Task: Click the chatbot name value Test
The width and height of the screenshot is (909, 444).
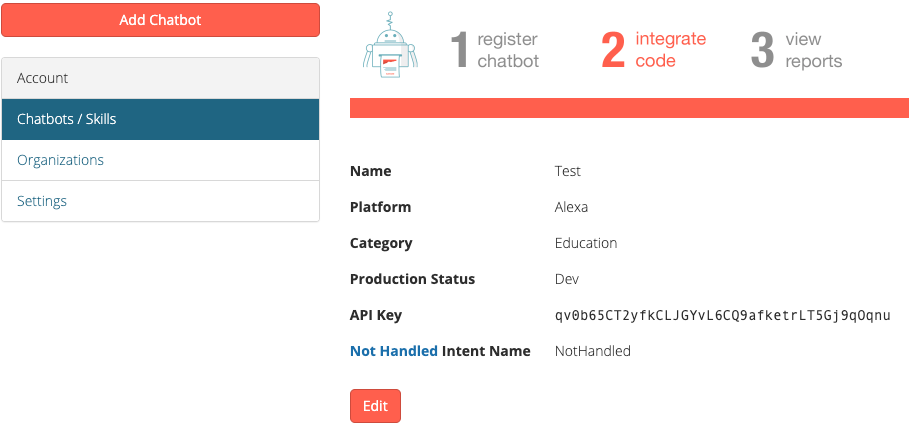Action: (568, 171)
